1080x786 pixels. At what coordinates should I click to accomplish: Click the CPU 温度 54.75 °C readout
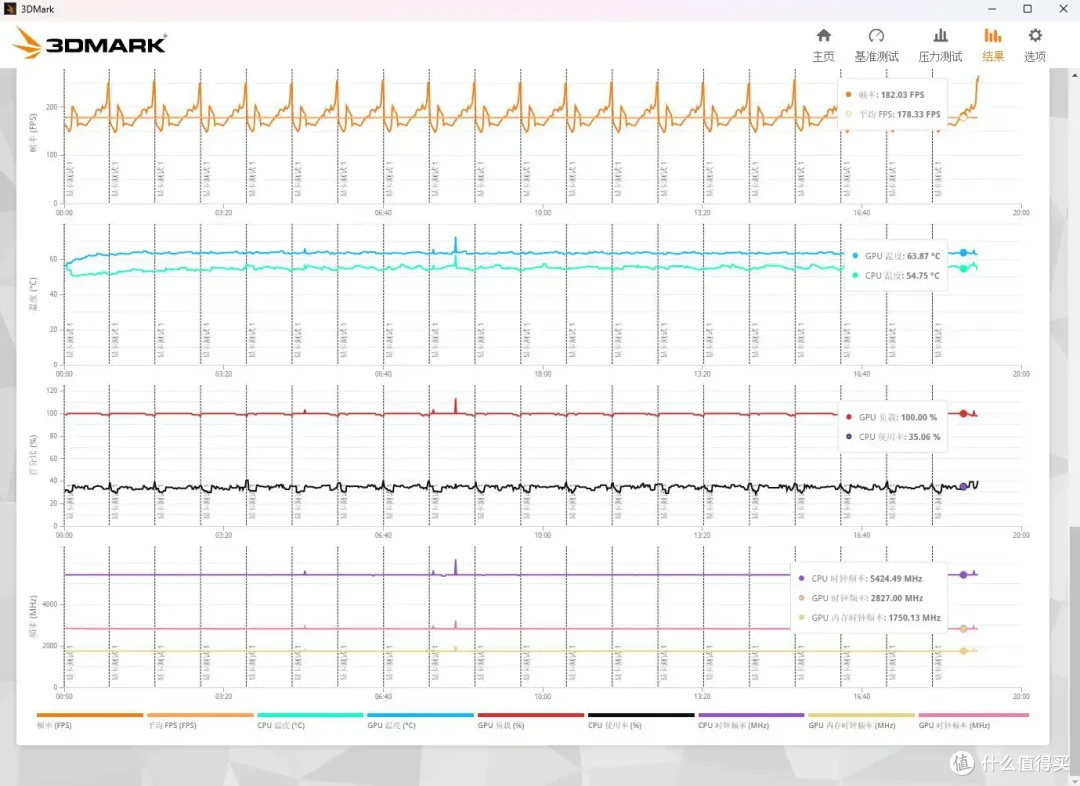click(902, 276)
